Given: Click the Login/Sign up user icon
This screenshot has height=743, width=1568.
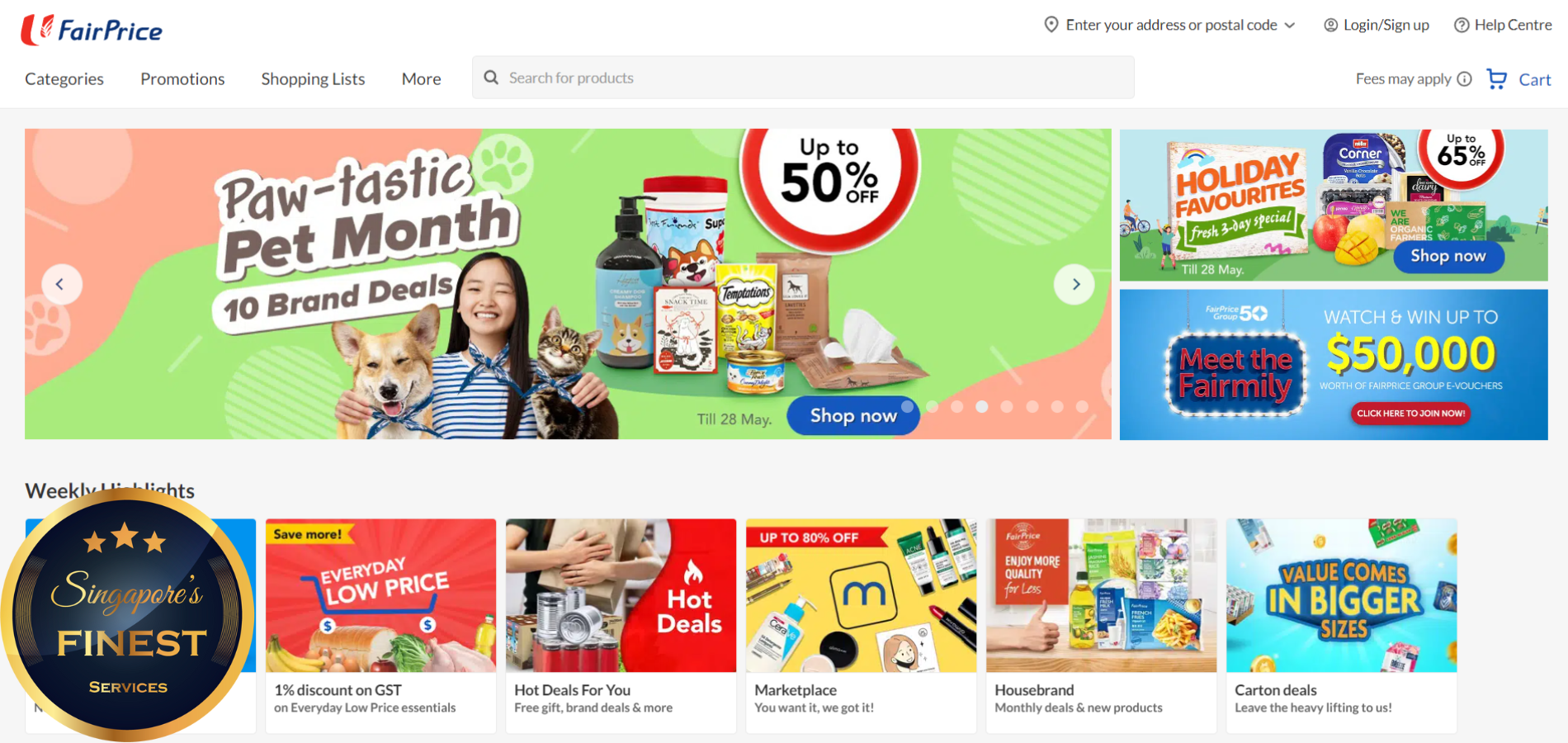Looking at the screenshot, I should click(x=1330, y=26).
